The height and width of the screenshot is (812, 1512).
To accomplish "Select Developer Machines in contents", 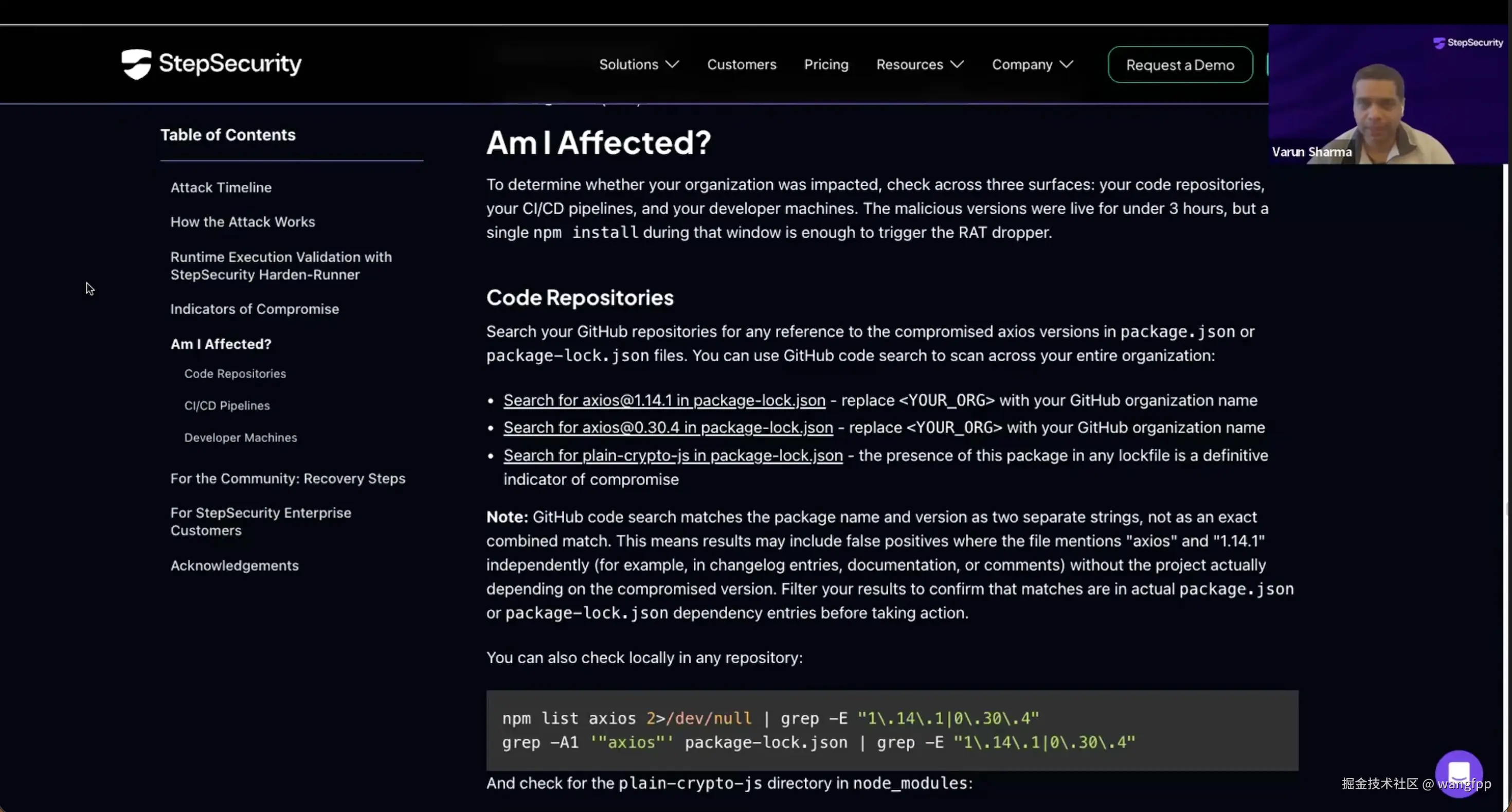I will [240, 437].
